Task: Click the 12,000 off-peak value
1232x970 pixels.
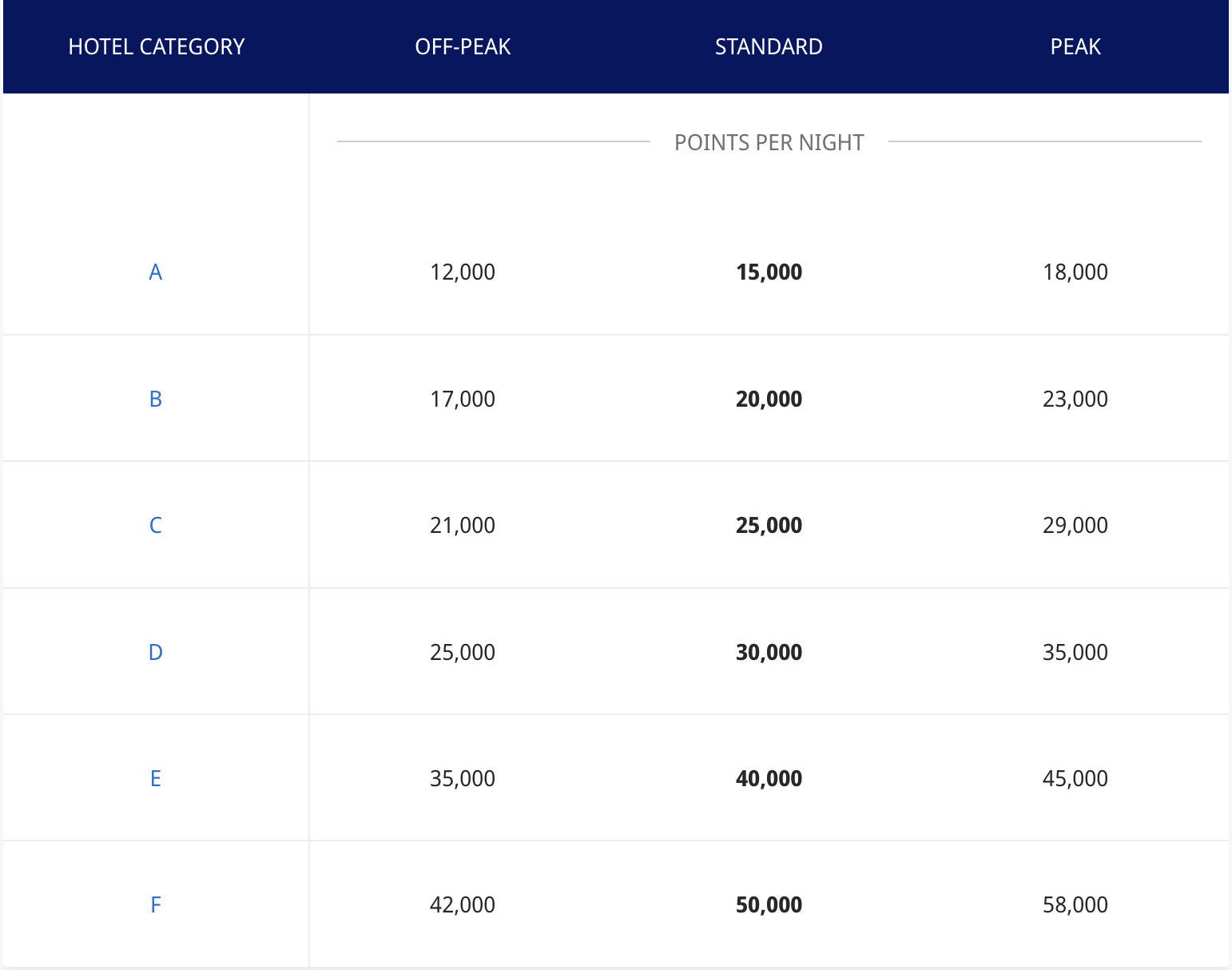Action: 463,272
